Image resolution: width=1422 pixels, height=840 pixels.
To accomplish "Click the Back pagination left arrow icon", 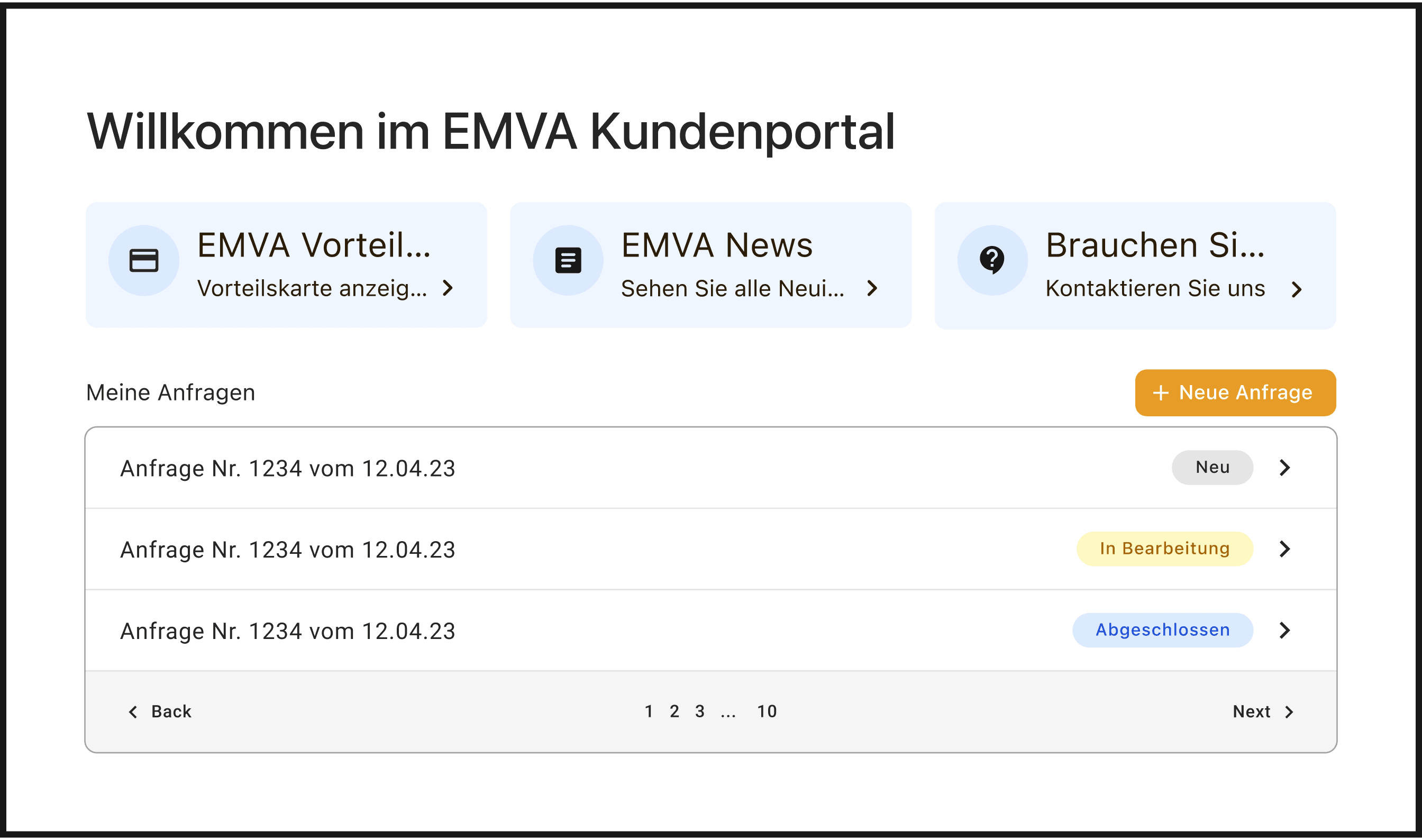I will [x=134, y=711].
